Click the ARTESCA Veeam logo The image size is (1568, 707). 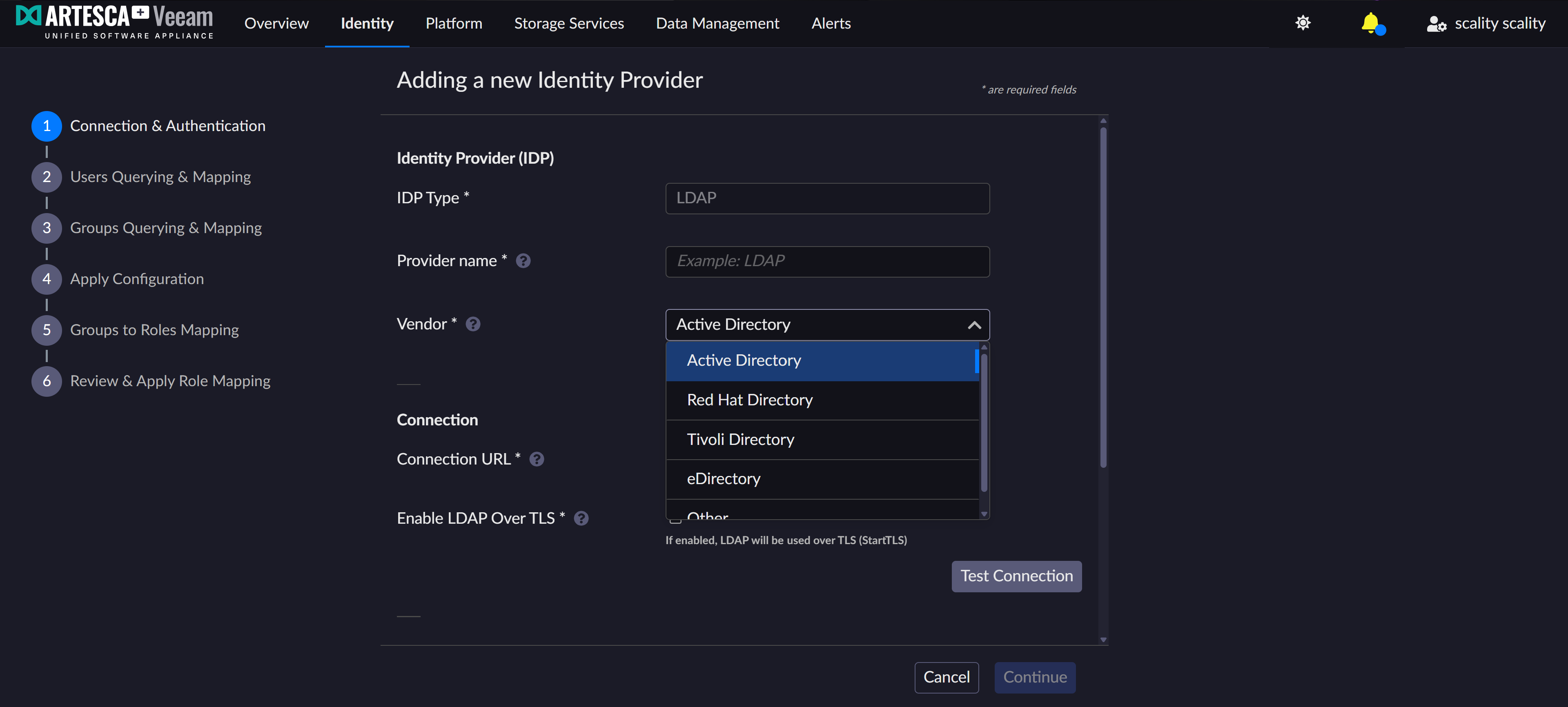(114, 22)
